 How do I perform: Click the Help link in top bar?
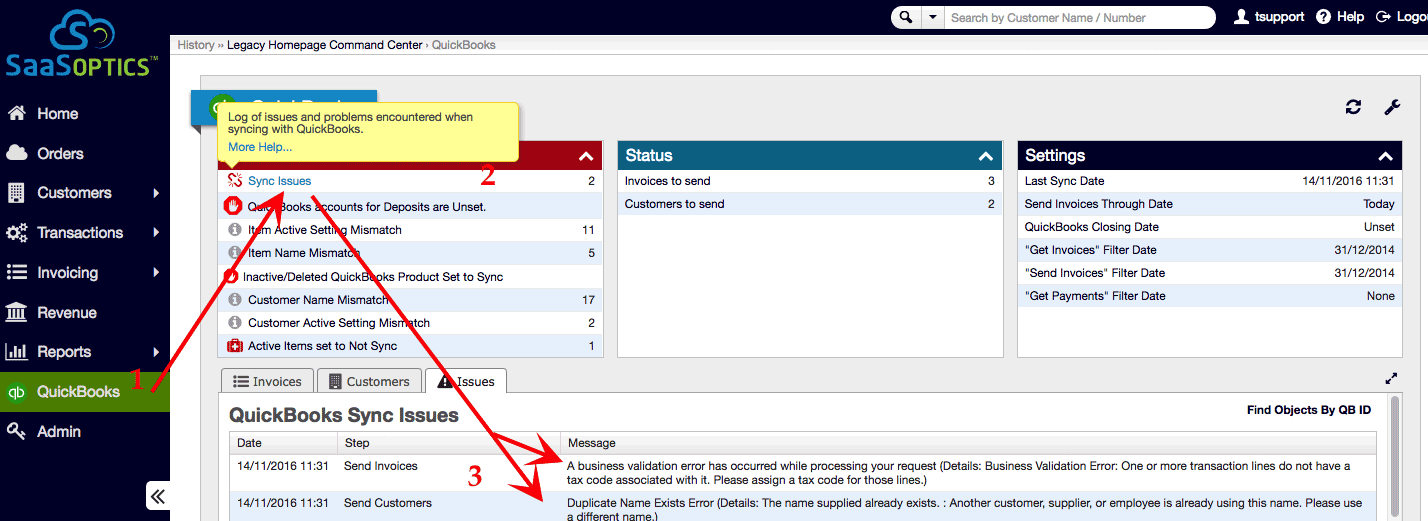tap(1350, 17)
